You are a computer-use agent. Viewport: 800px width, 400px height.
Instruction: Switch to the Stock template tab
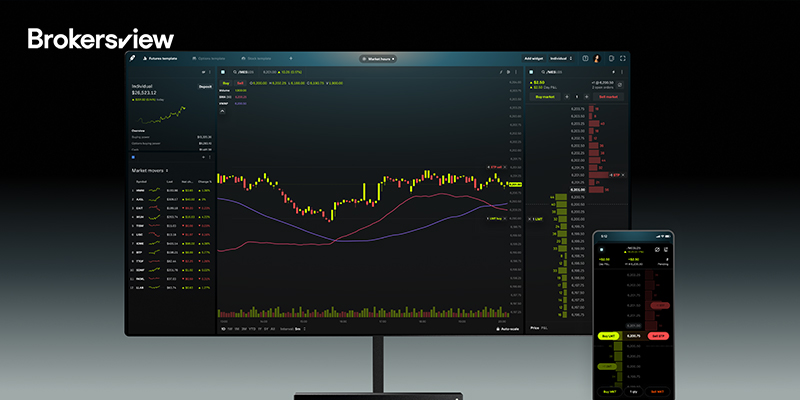click(258, 59)
